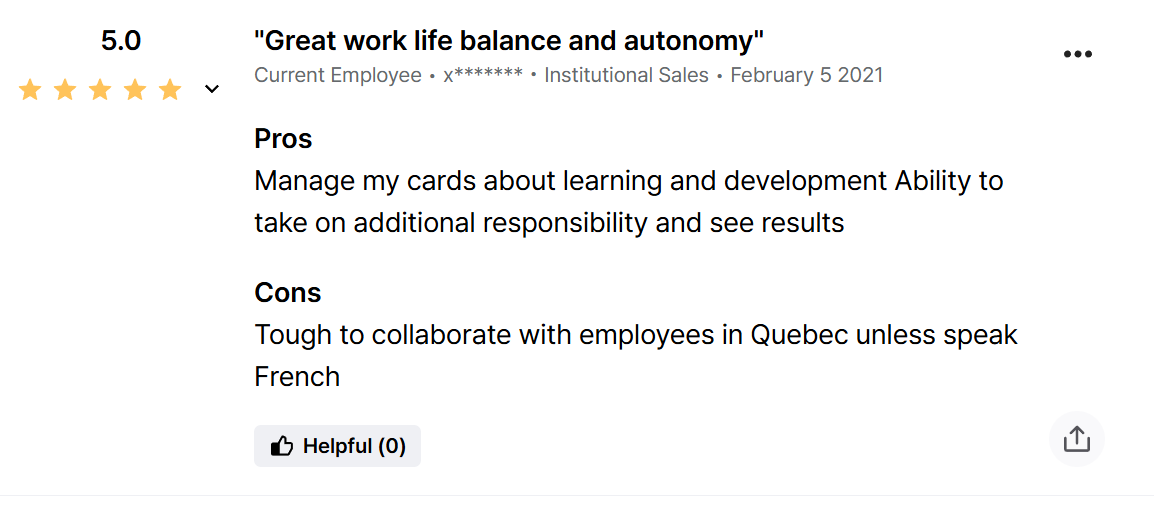The image size is (1155, 510).
Task: Expand rating breakdown chevron beside stars
Action: 212,90
